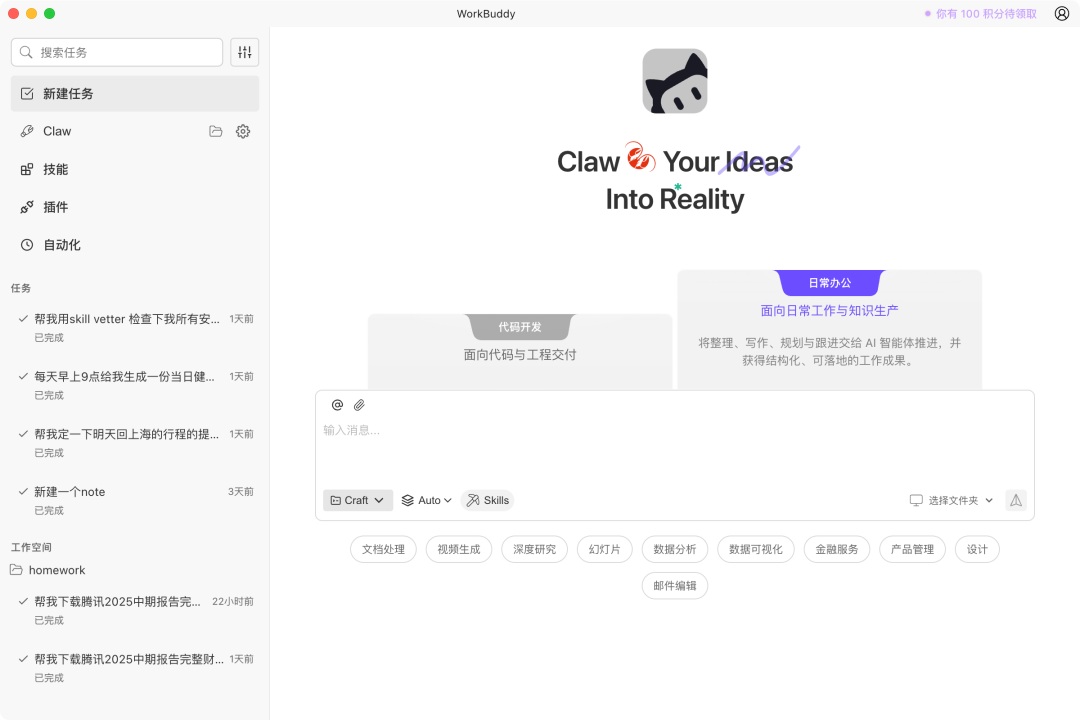Go to 技能 section
Image resolution: width=1080 pixels, height=720 pixels.
point(135,169)
